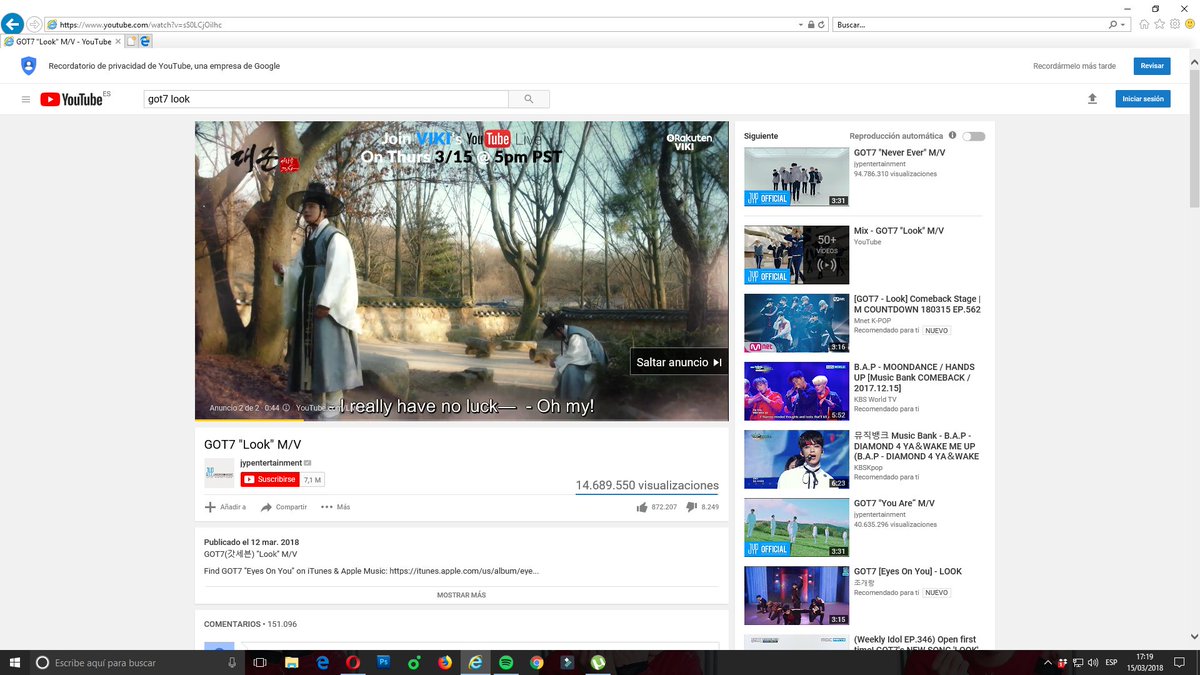Click the lock security icon in address bar

[x=811, y=24]
